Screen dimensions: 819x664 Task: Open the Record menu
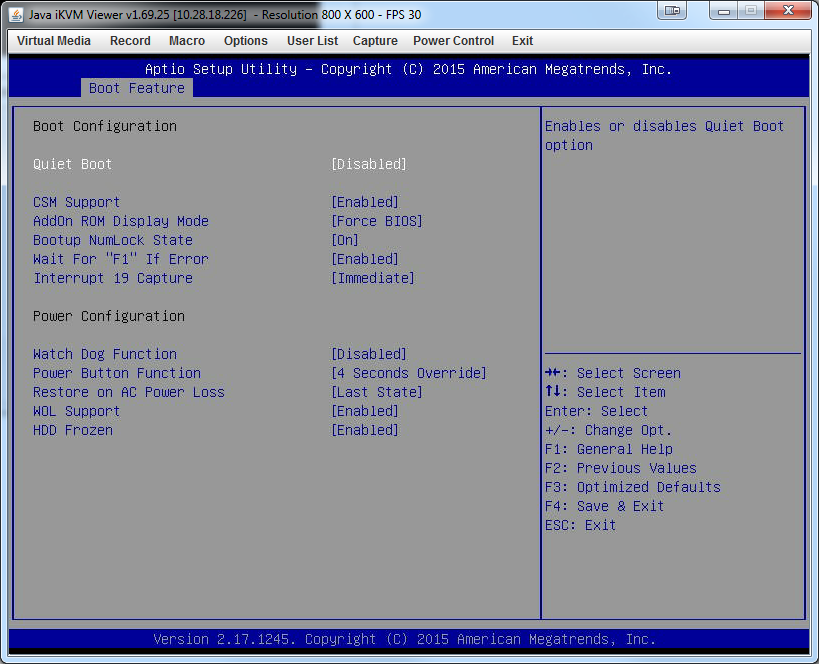pos(130,41)
